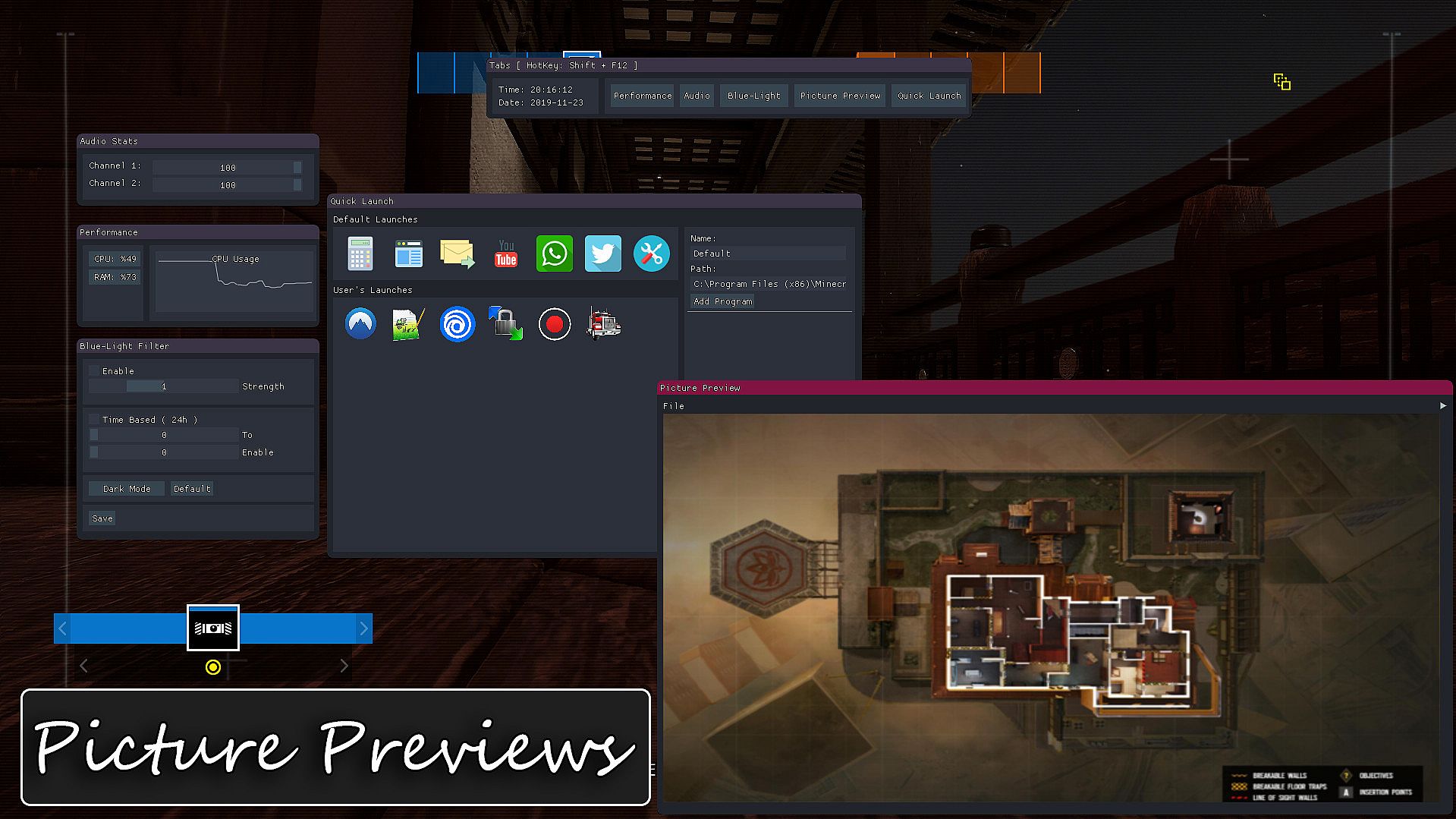The height and width of the screenshot is (819, 1456).
Task: Click the small left chevron below blue bar
Action: click(x=83, y=666)
